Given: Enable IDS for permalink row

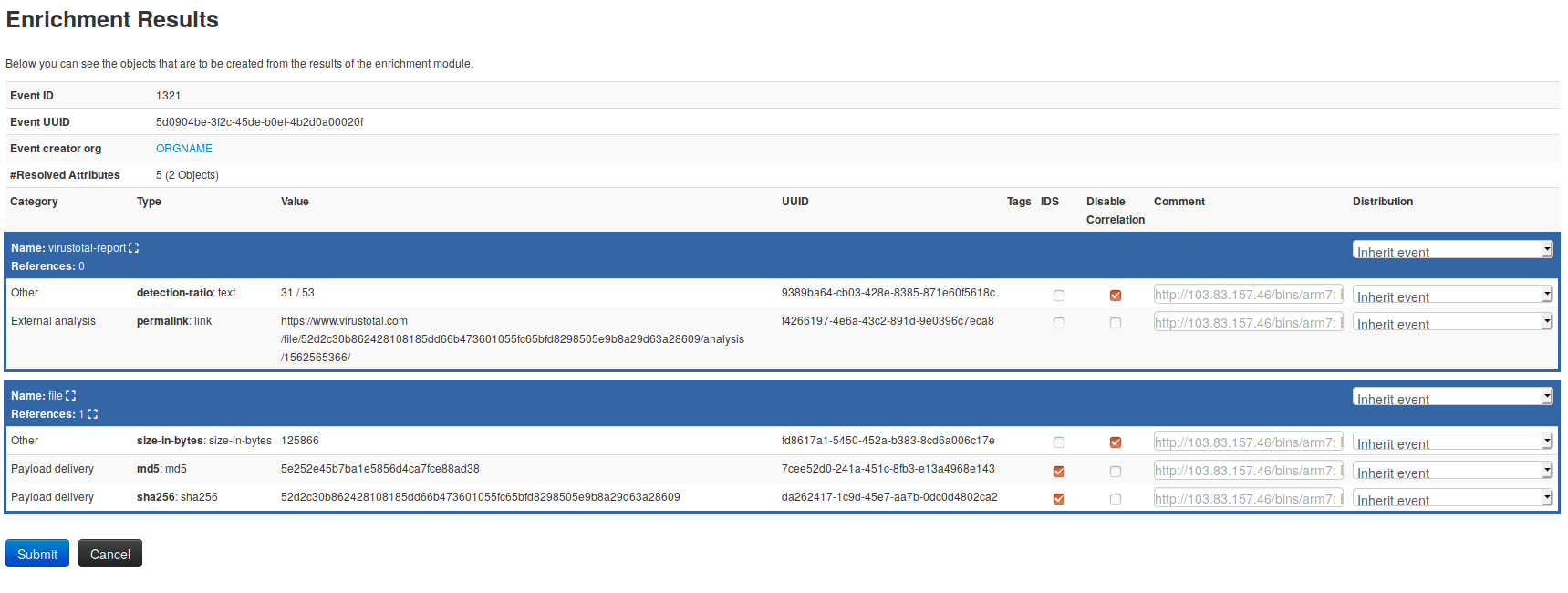Looking at the screenshot, I should [x=1059, y=323].
